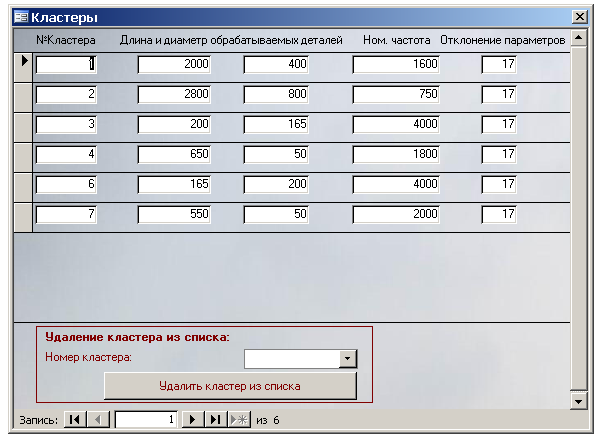Image resolution: width=600 pixels, height=442 pixels.
Task: Click length field 165 in cluster 6 row
Action: [174, 184]
